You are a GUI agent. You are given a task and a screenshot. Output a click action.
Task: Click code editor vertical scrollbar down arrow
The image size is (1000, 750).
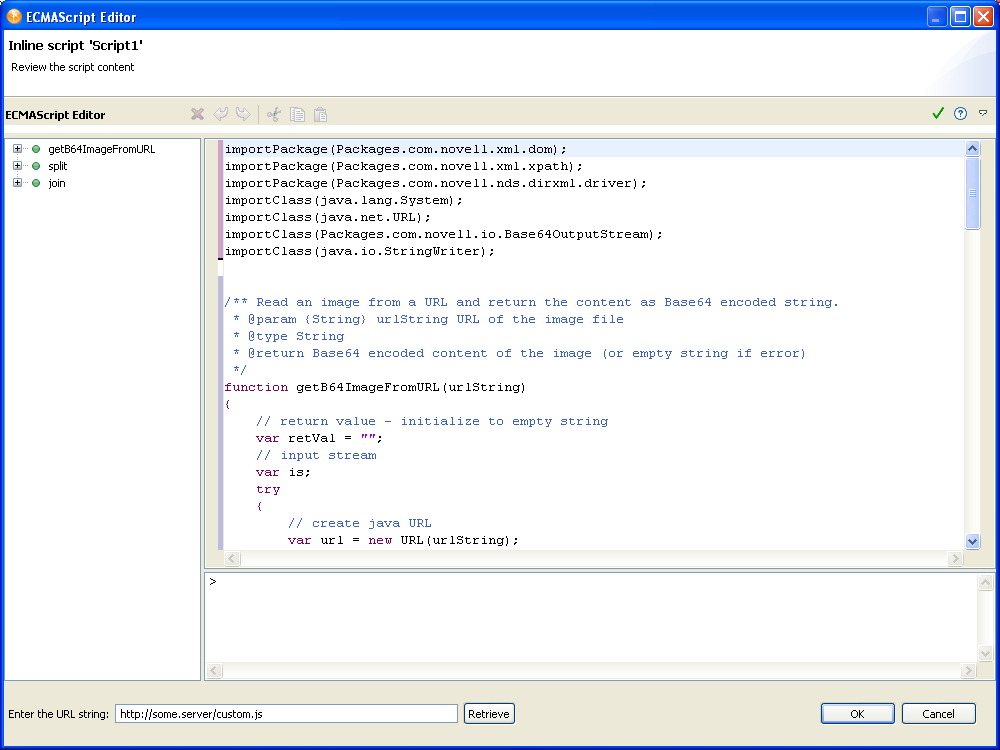[x=973, y=541]
